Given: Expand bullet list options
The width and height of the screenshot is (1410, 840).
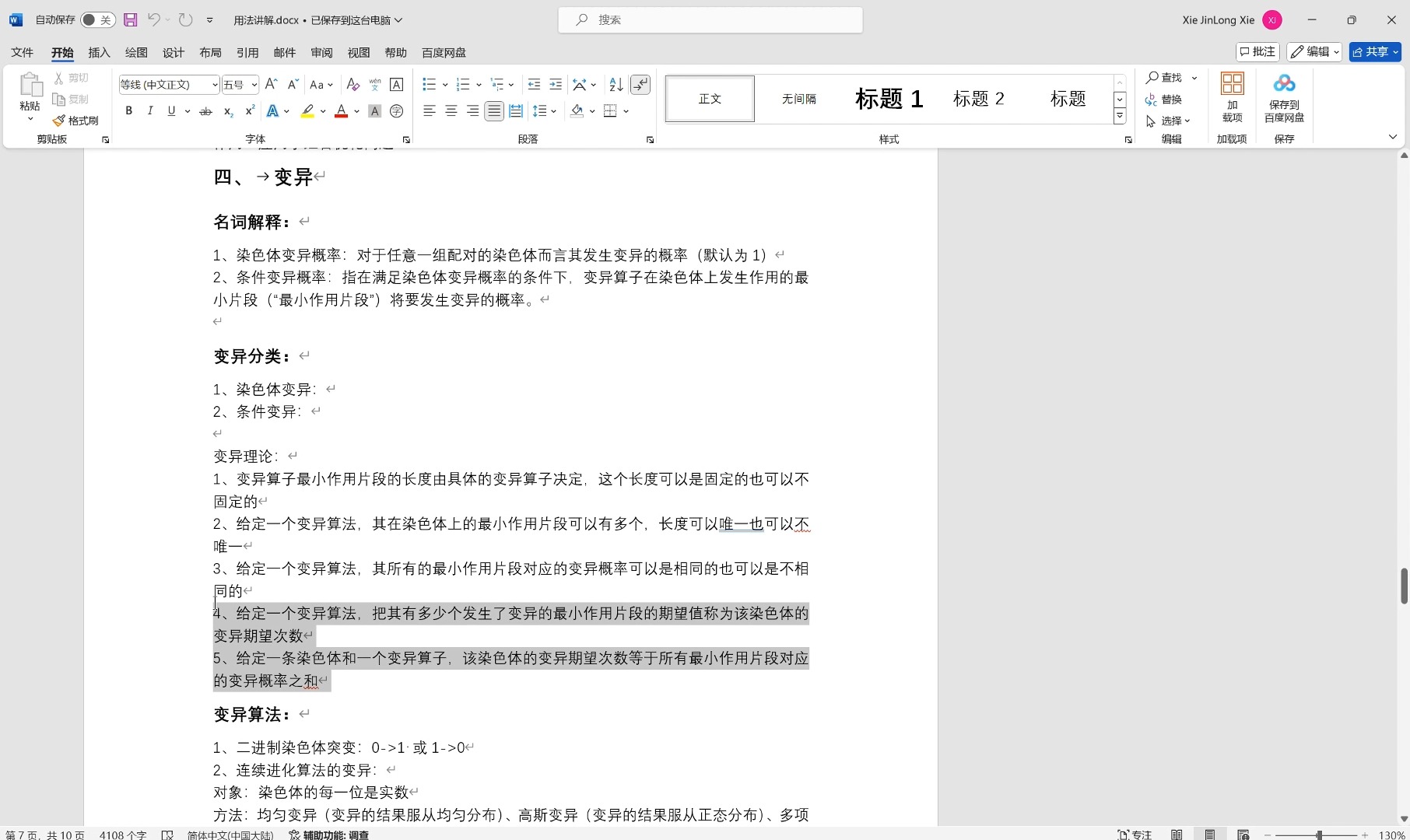Looking at the screenshot, I should coord(444,84).
